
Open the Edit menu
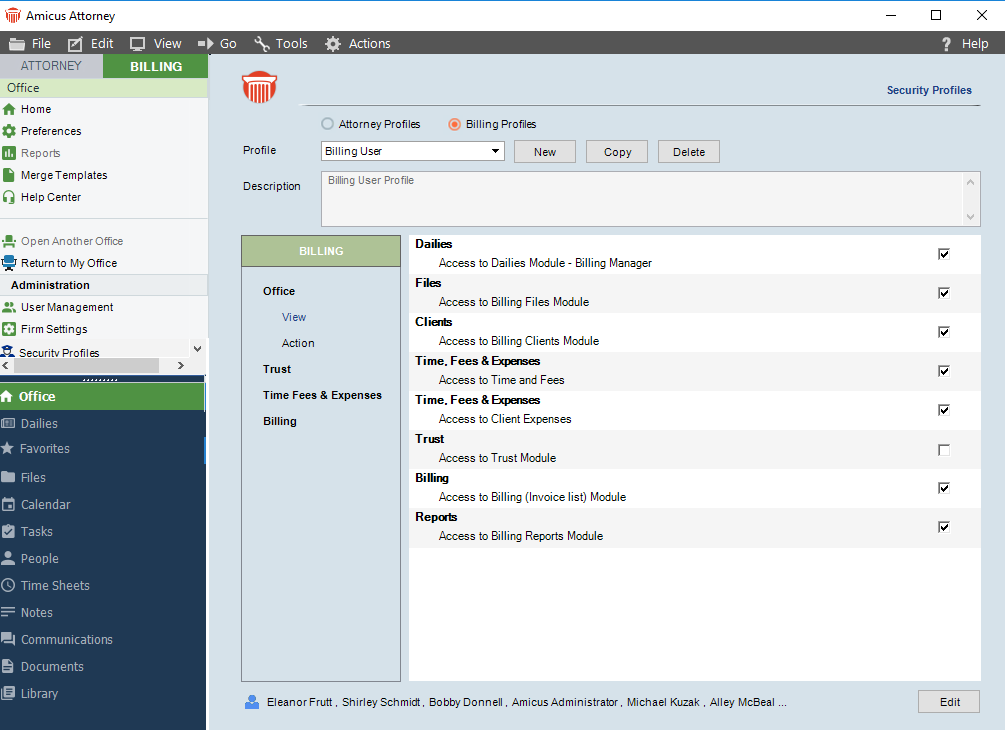pos(90,44)
